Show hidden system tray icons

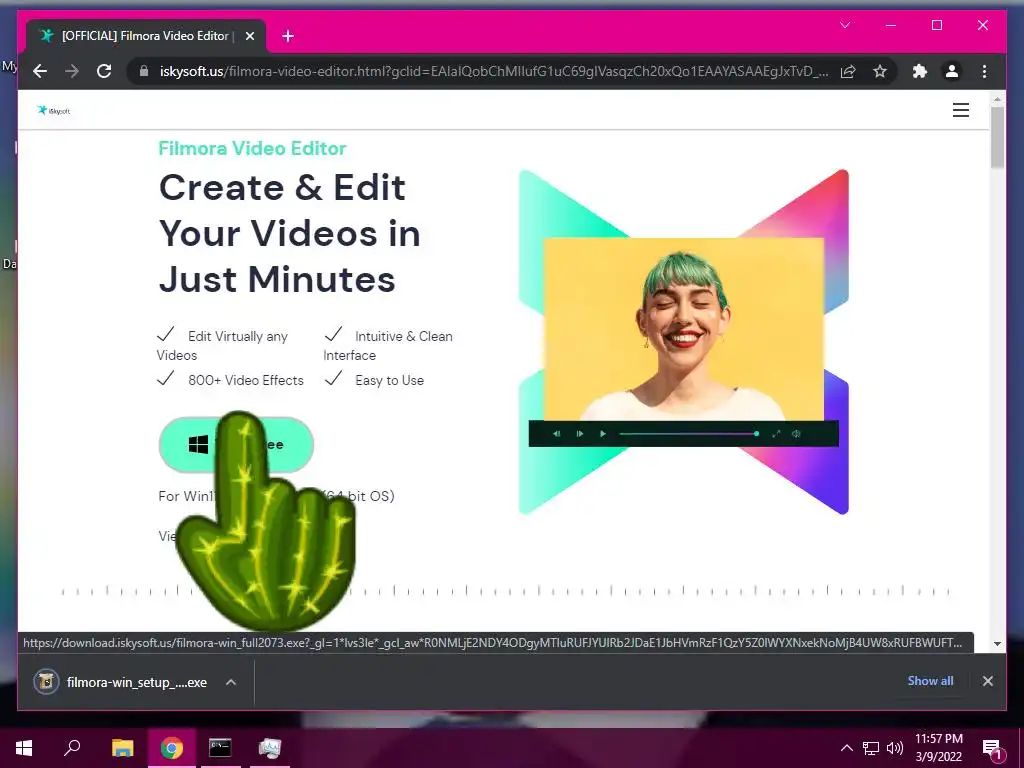(x=846, y=748)
